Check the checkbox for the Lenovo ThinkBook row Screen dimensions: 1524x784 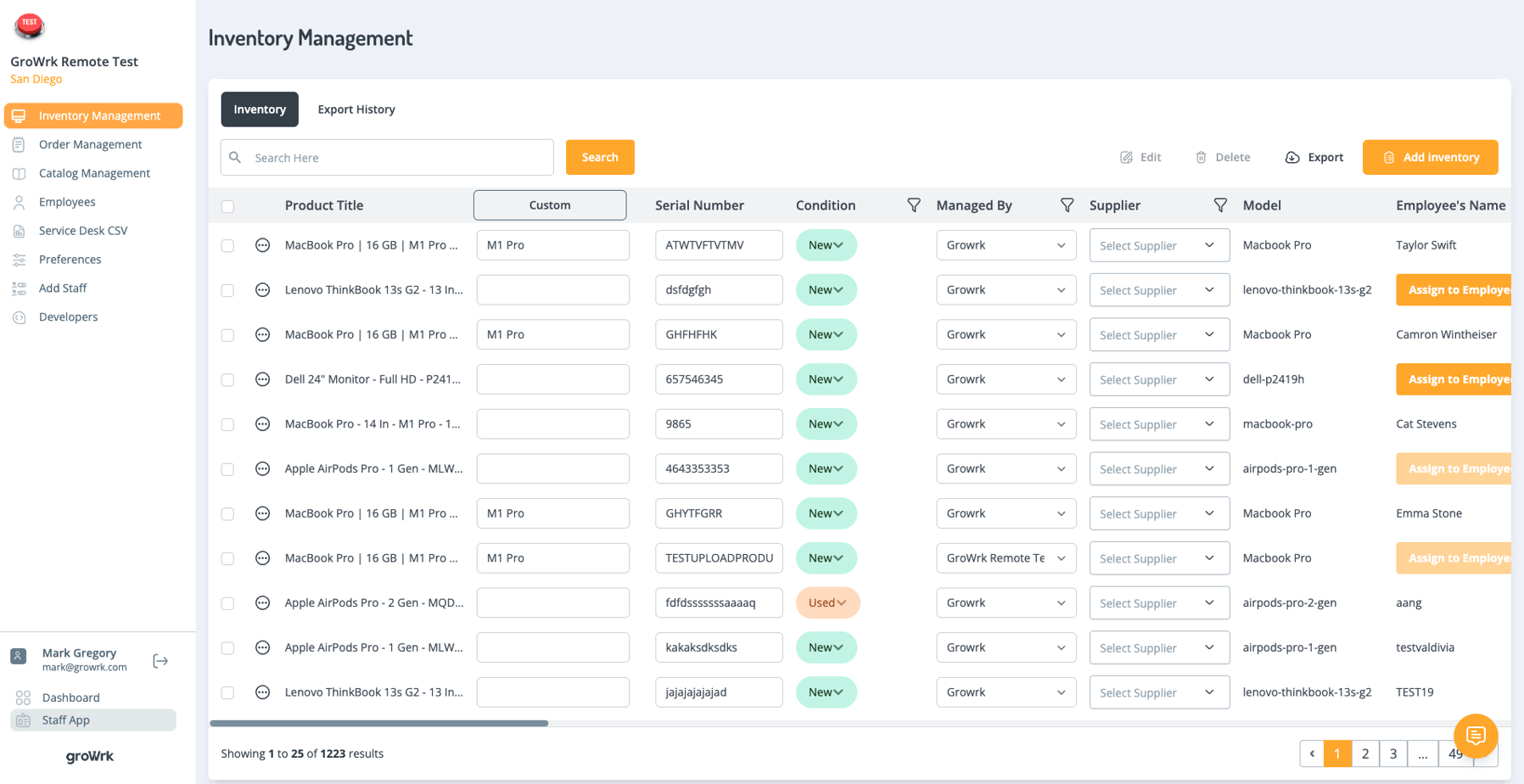coord(227,289)
